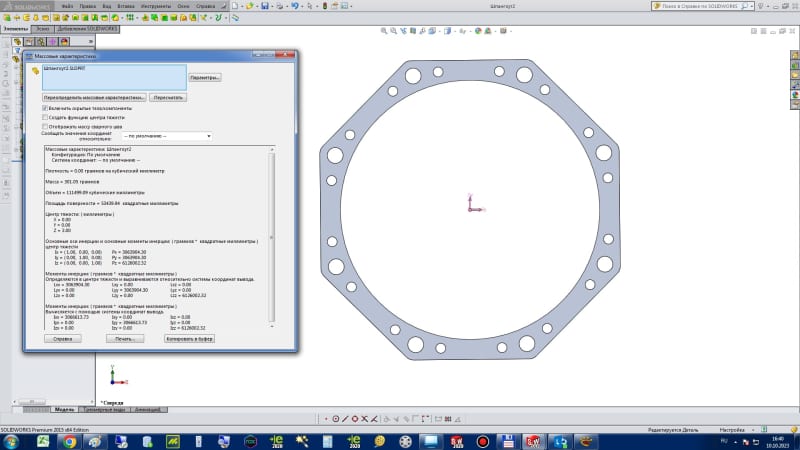Click the filter funnel icon in feature tree

(17, 51)
